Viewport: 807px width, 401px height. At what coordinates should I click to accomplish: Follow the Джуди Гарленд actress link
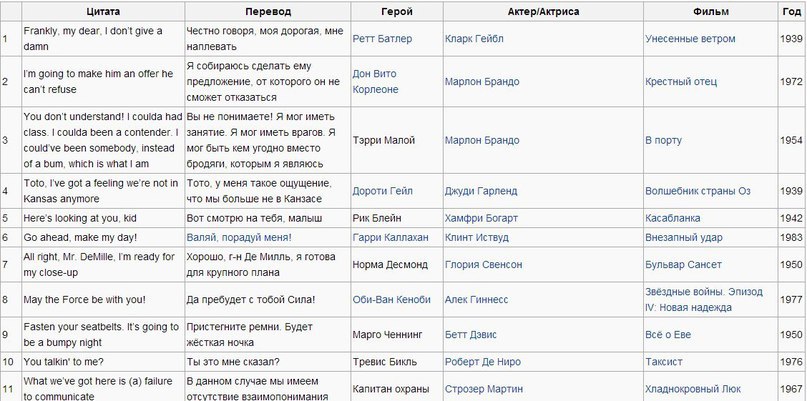(483, 191)
